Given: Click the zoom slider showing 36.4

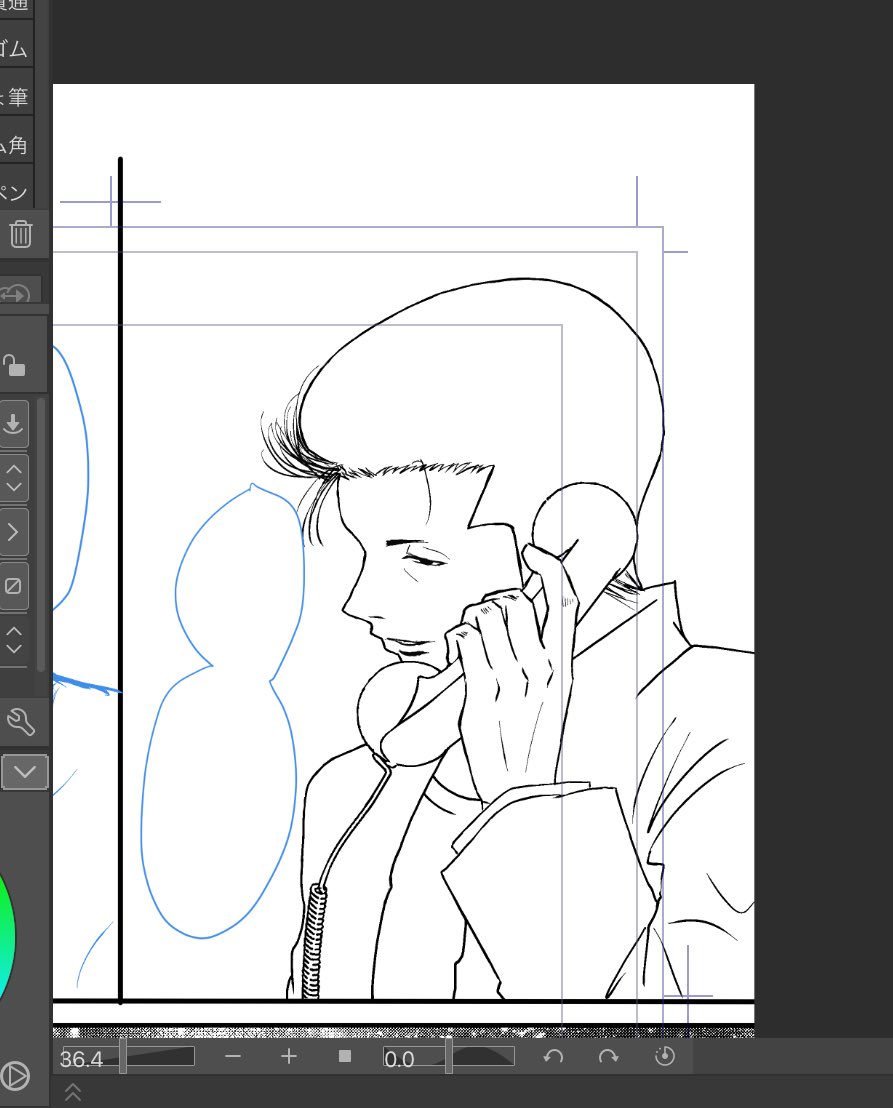Looking at the screenshot, I should [x=128, y=1057].
